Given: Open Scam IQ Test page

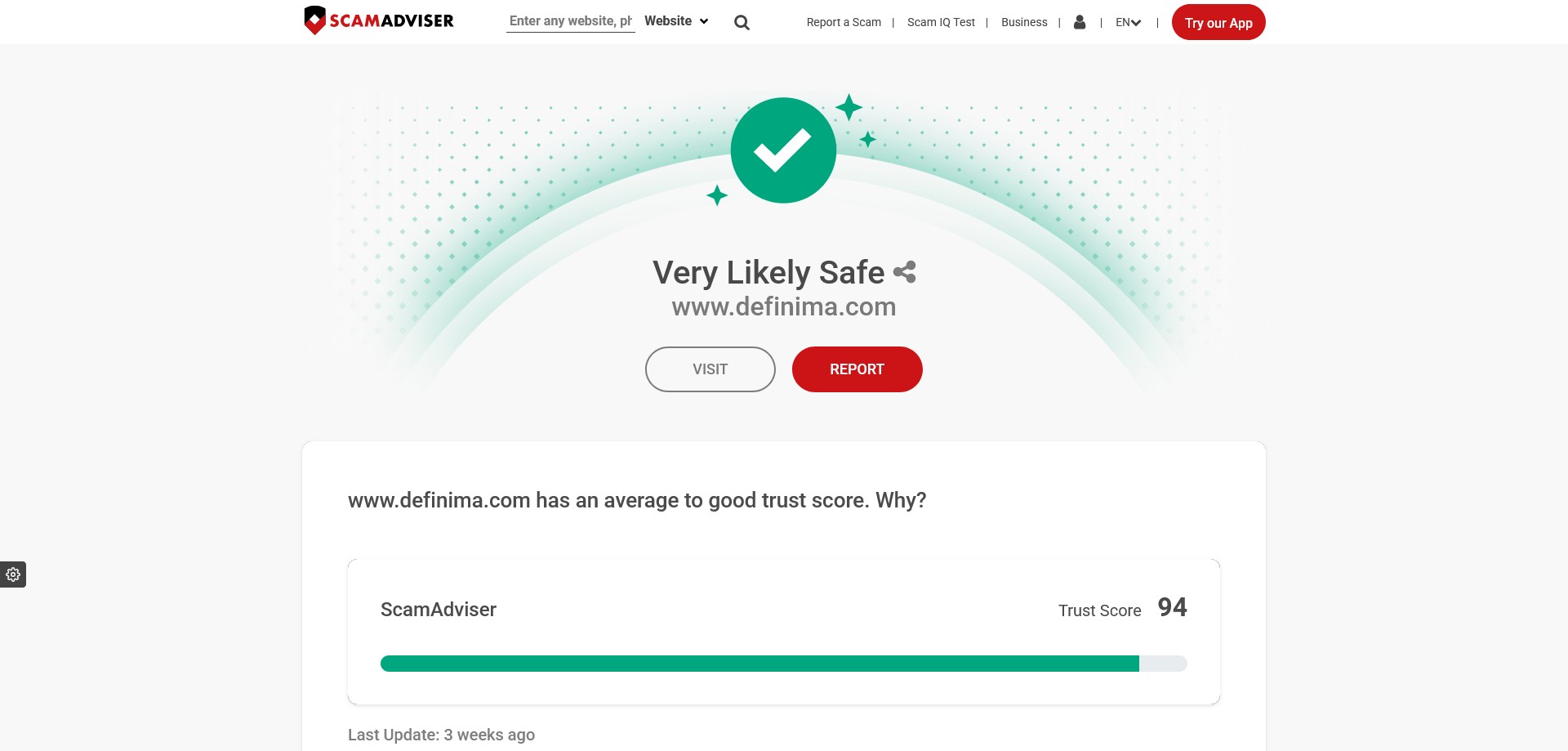Looking at the screenshot, I should click(941, 23).
